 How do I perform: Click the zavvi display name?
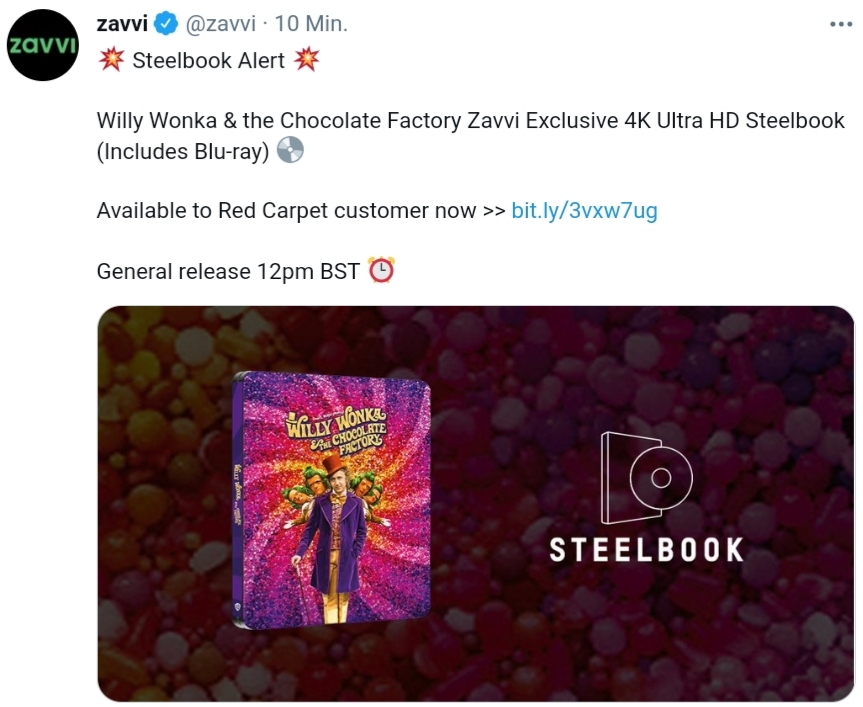coord(122,24)
